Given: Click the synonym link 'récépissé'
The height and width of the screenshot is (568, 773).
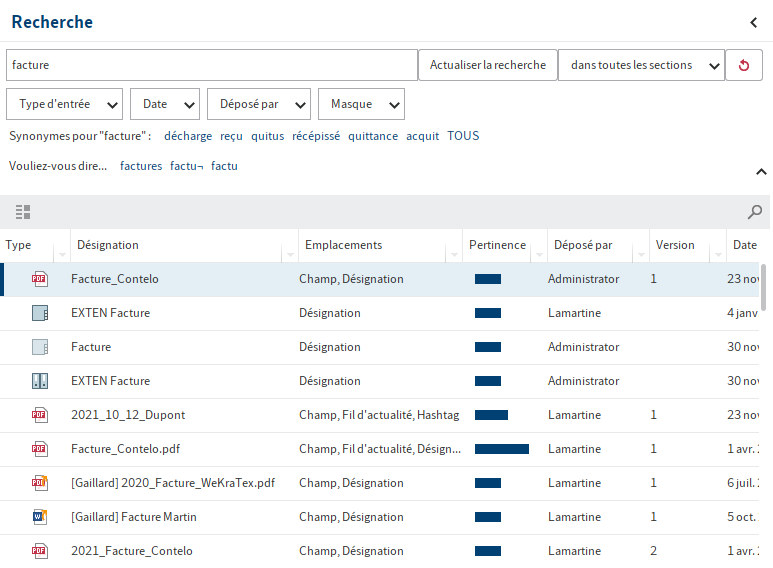Looking at the screenshot, I should [316, 136].
